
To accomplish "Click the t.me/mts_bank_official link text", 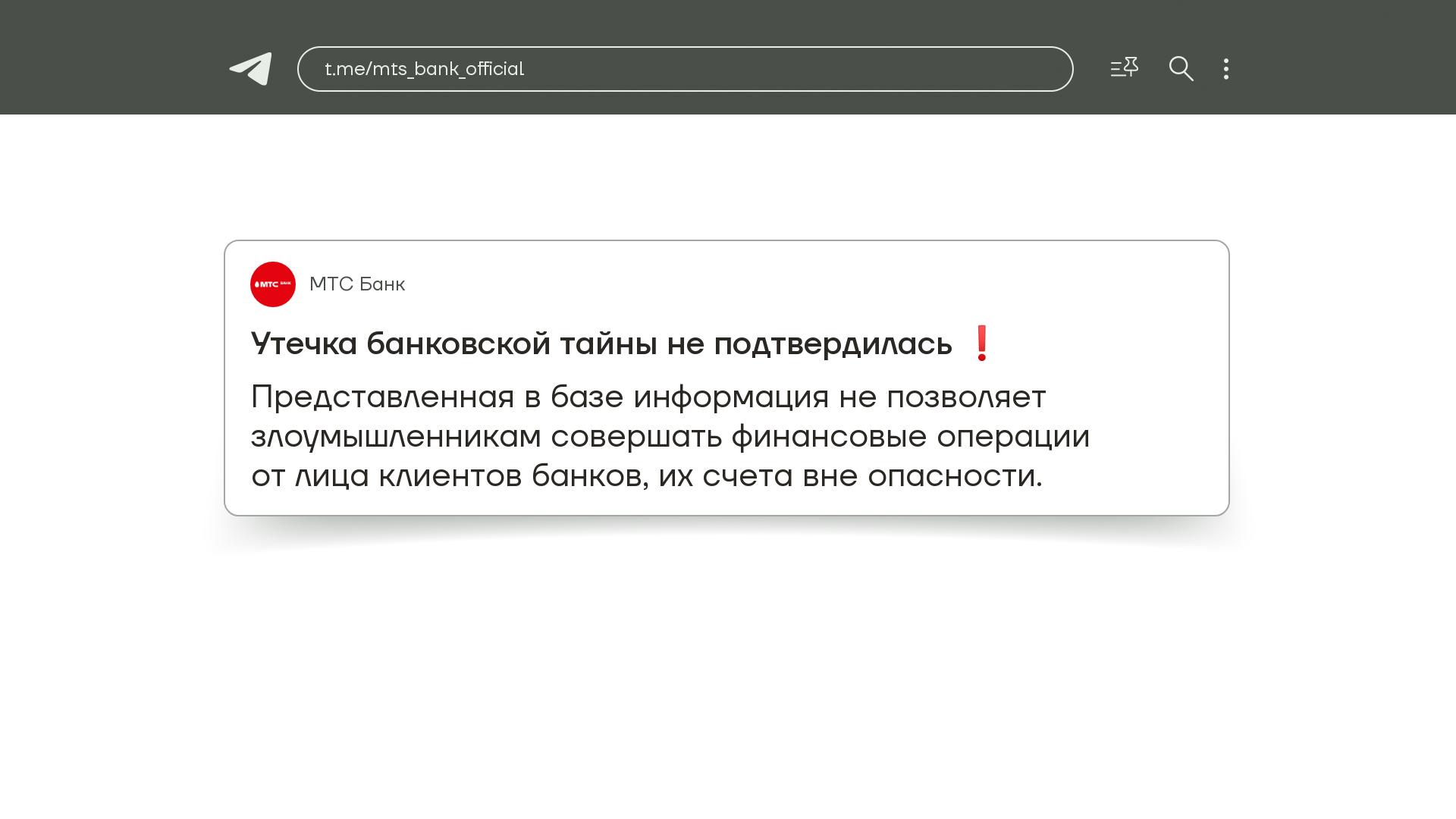I will click(424, 69).
